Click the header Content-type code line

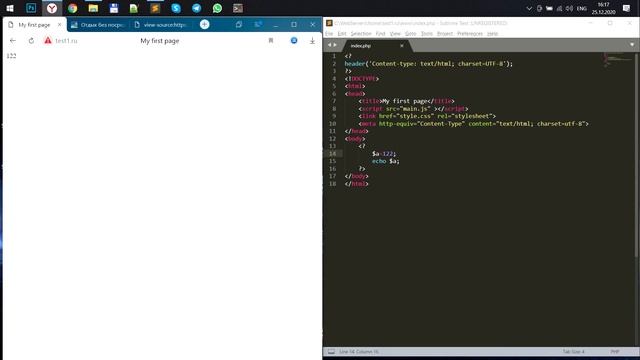[429, 64]
